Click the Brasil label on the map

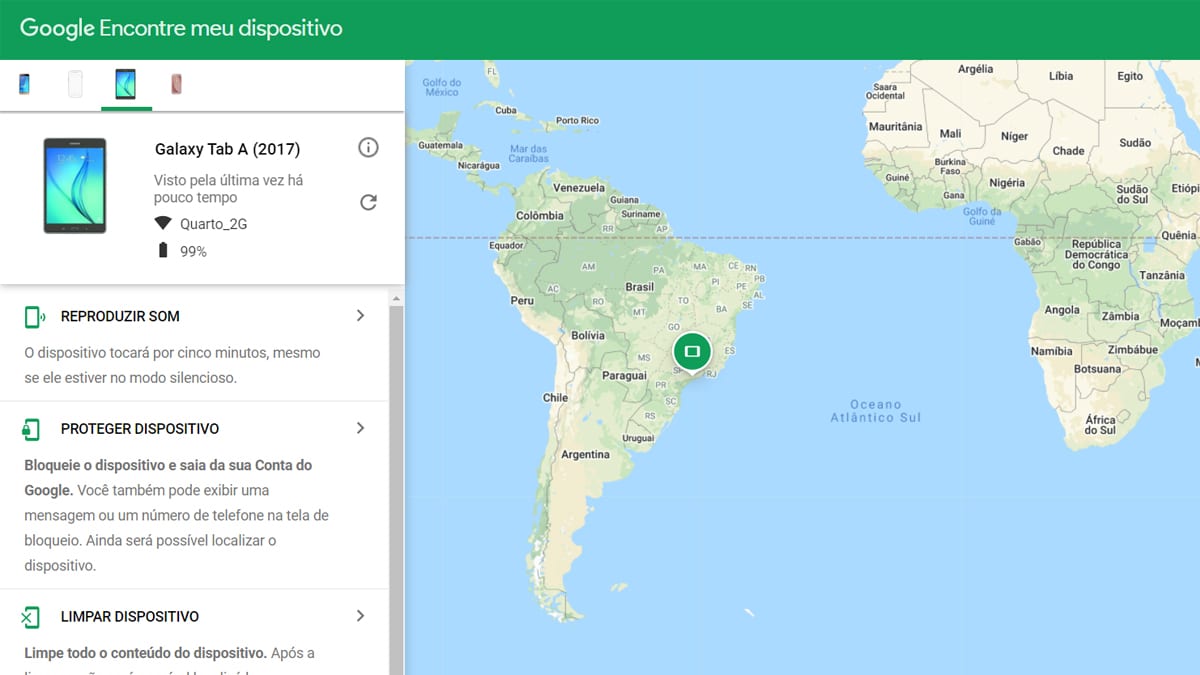639,287
